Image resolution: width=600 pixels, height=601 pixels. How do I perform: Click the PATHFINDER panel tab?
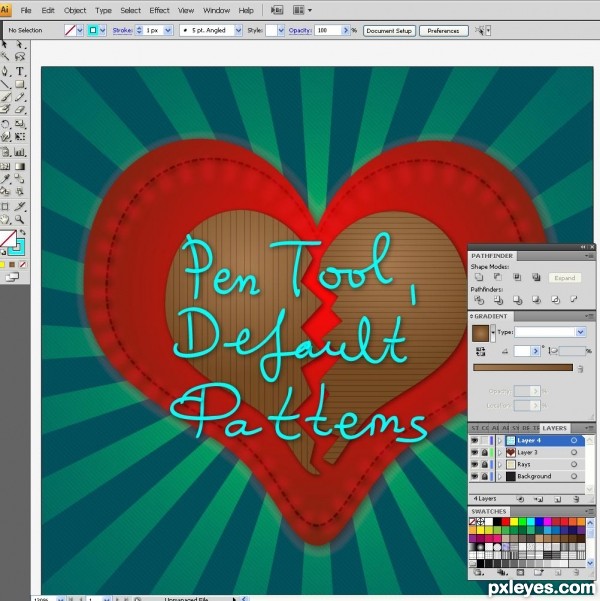pyautogui.click(x=492, y=256)
